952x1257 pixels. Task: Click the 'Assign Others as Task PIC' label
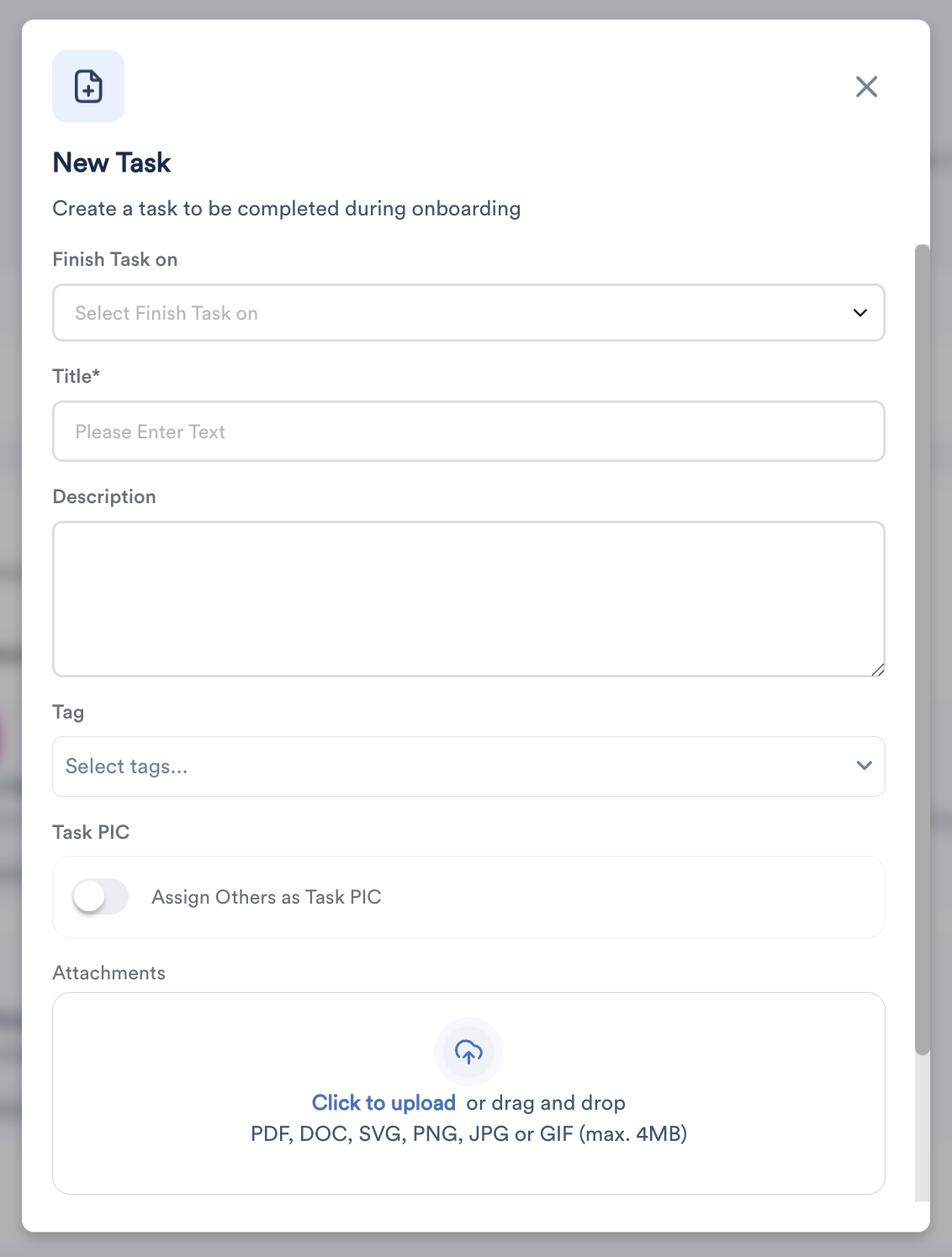(267, 897)
